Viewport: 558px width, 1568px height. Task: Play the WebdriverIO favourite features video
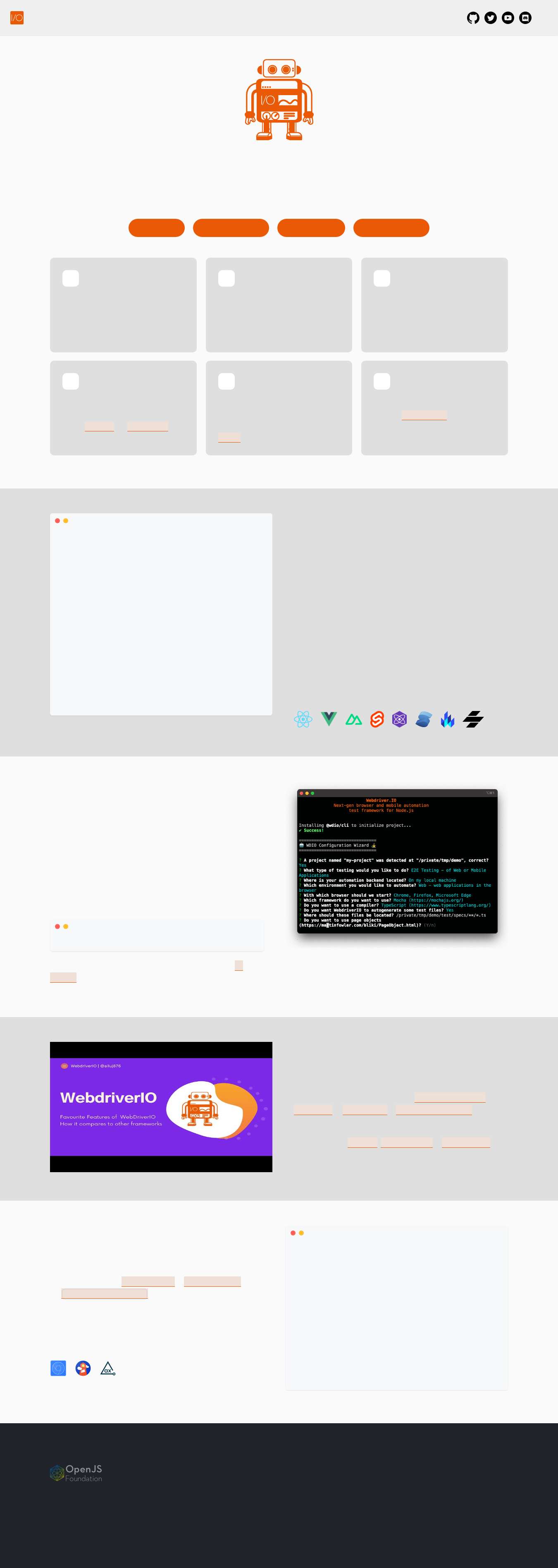[x=161, y=1106]
